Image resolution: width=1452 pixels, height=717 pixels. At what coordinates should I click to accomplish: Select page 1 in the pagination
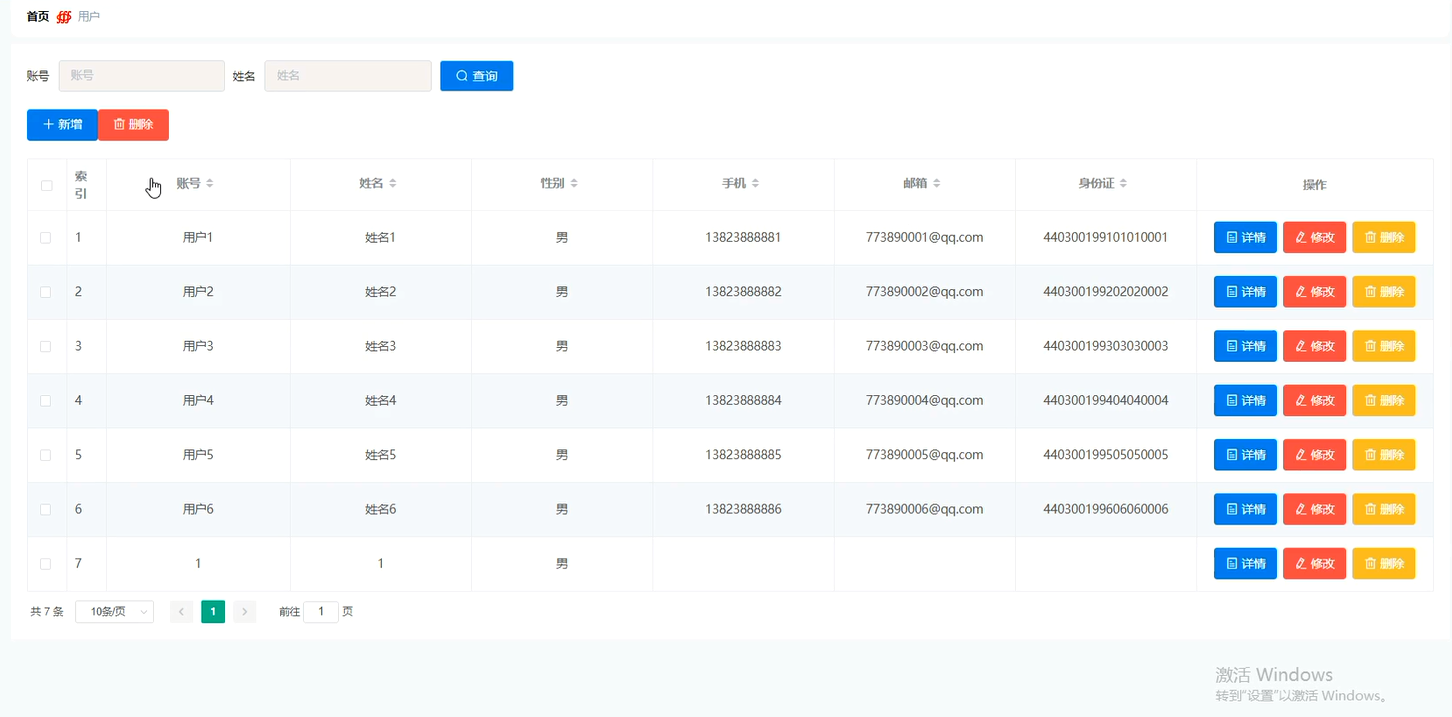click(213, 612)
